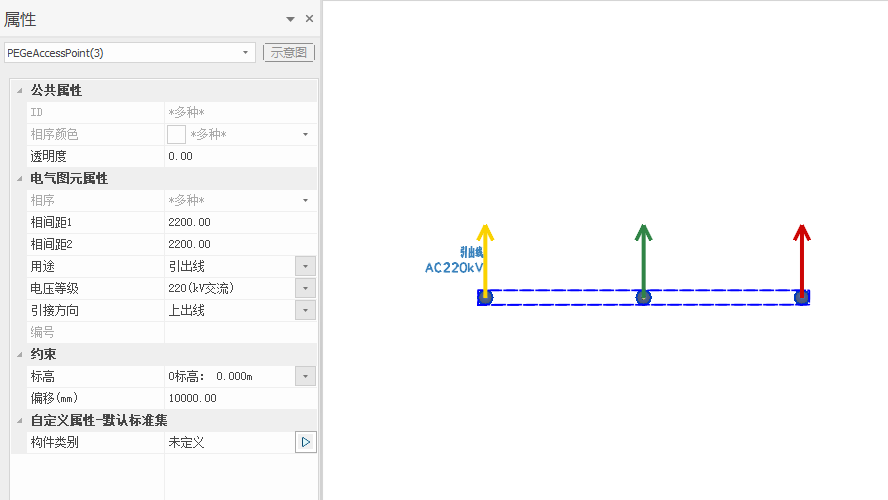Screen dimensions: 888x500
Task: Open the 相序颜色 dropdown arrow
Action: click(305, 134)
